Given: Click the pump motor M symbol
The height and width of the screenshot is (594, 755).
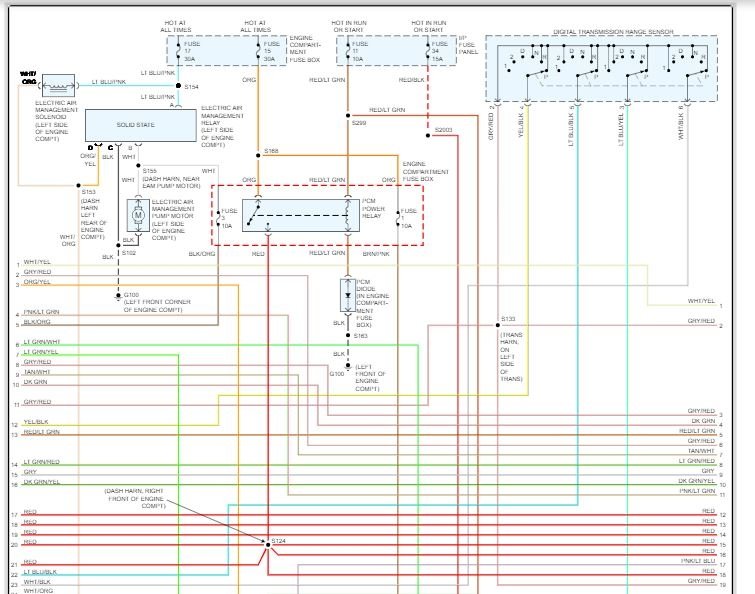Looking at the screenshot, I should [138, 215].
